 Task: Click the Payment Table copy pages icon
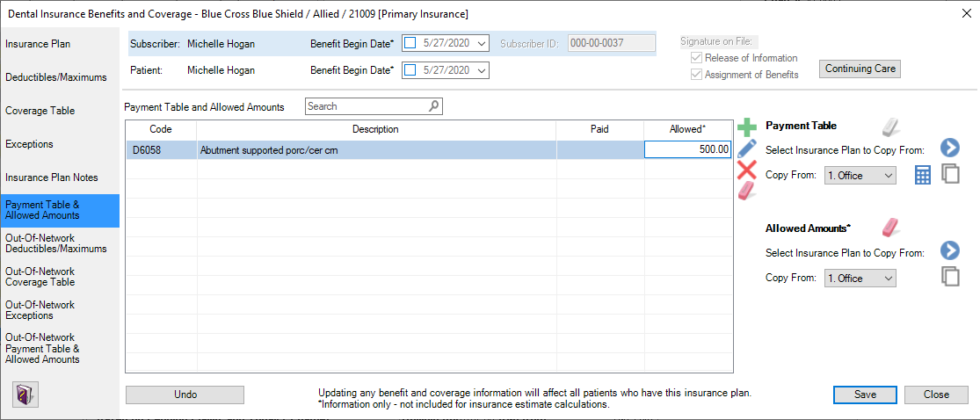coord(950,175)
